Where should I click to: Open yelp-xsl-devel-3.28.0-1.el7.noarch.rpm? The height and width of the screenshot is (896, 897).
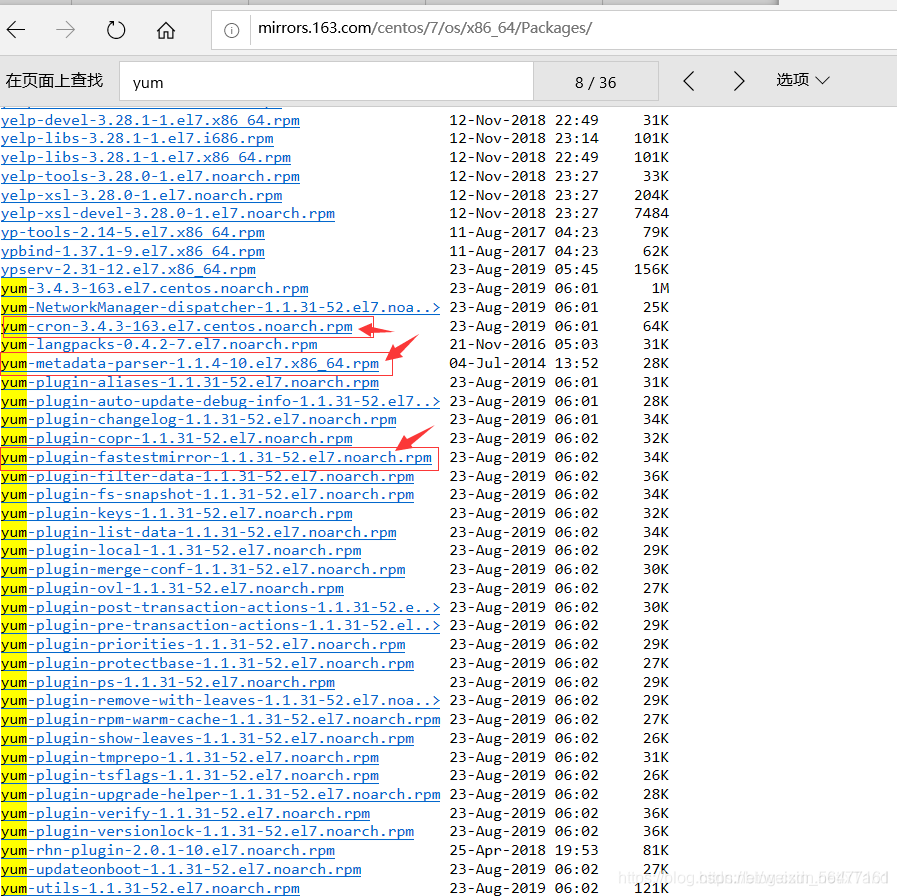pos(168,213)
